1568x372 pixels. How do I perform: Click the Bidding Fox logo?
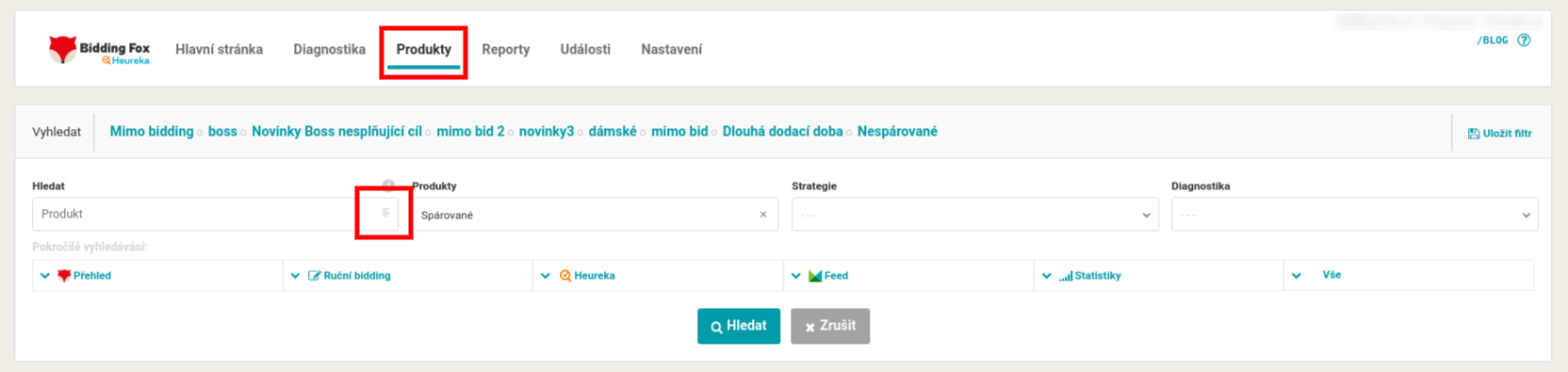click(x=99, y=50)
